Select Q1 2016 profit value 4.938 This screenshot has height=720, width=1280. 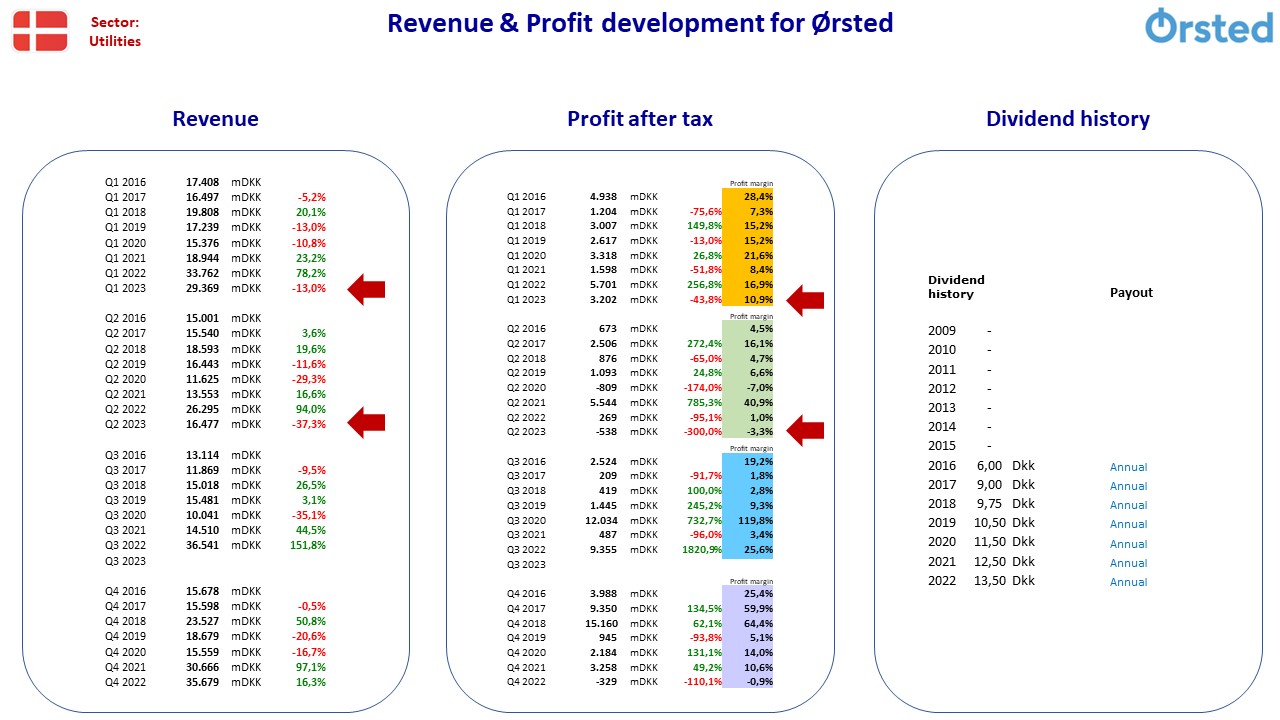pyautogui.click(x=603, y=197)
